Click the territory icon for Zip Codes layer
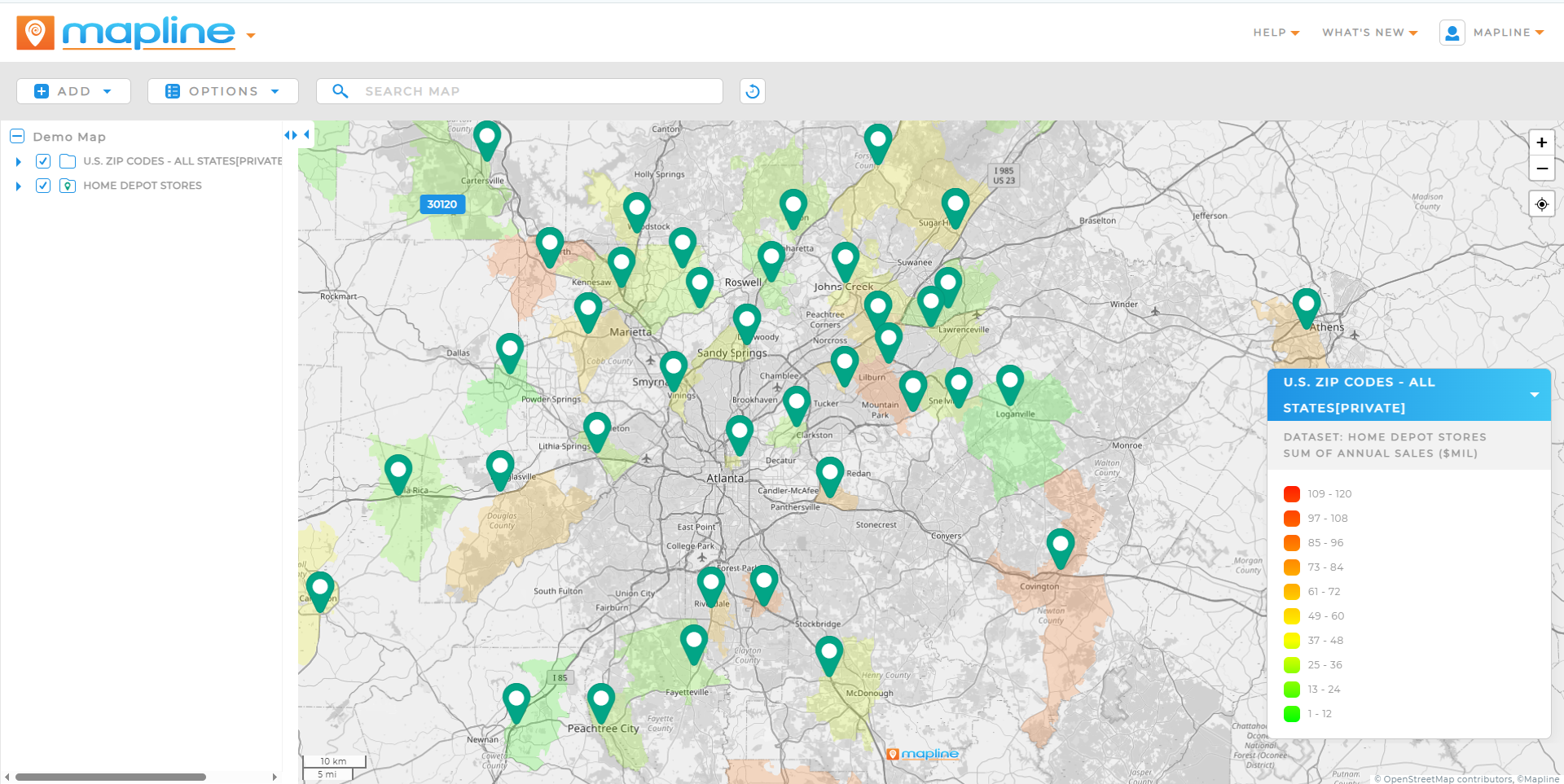Image resolution: width=1564 pixels, height=784 pixels. (x=68, y=161)
